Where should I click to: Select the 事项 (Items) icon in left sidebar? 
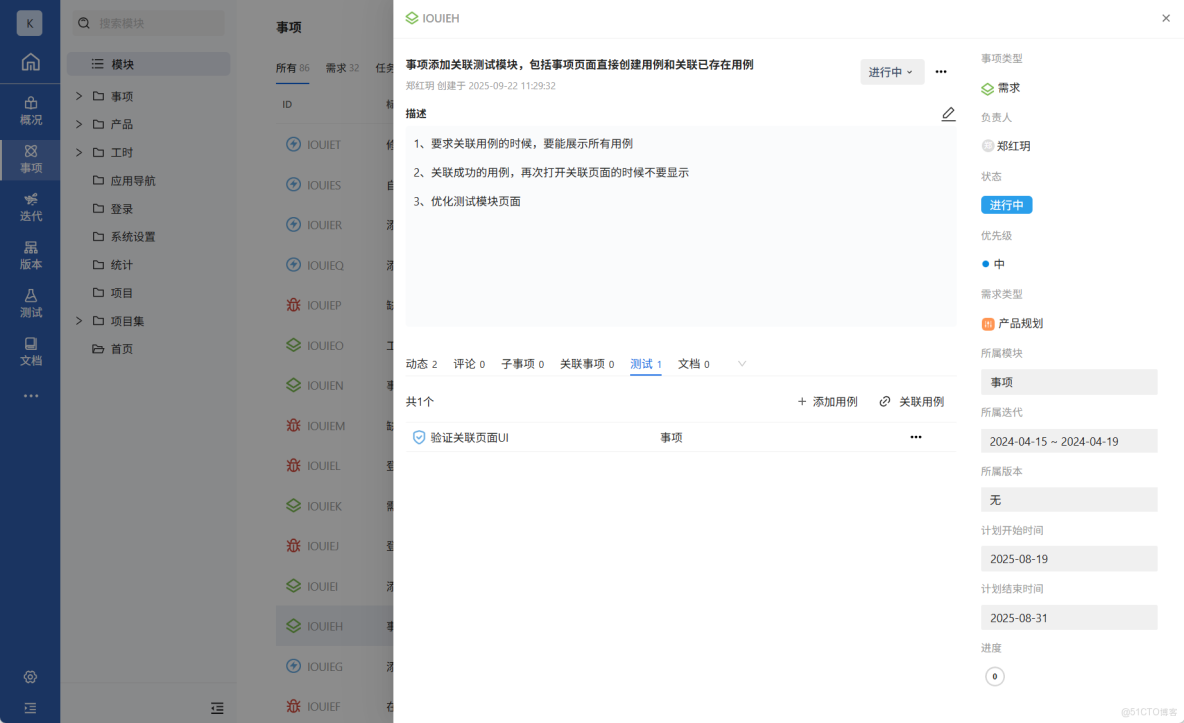30,158
